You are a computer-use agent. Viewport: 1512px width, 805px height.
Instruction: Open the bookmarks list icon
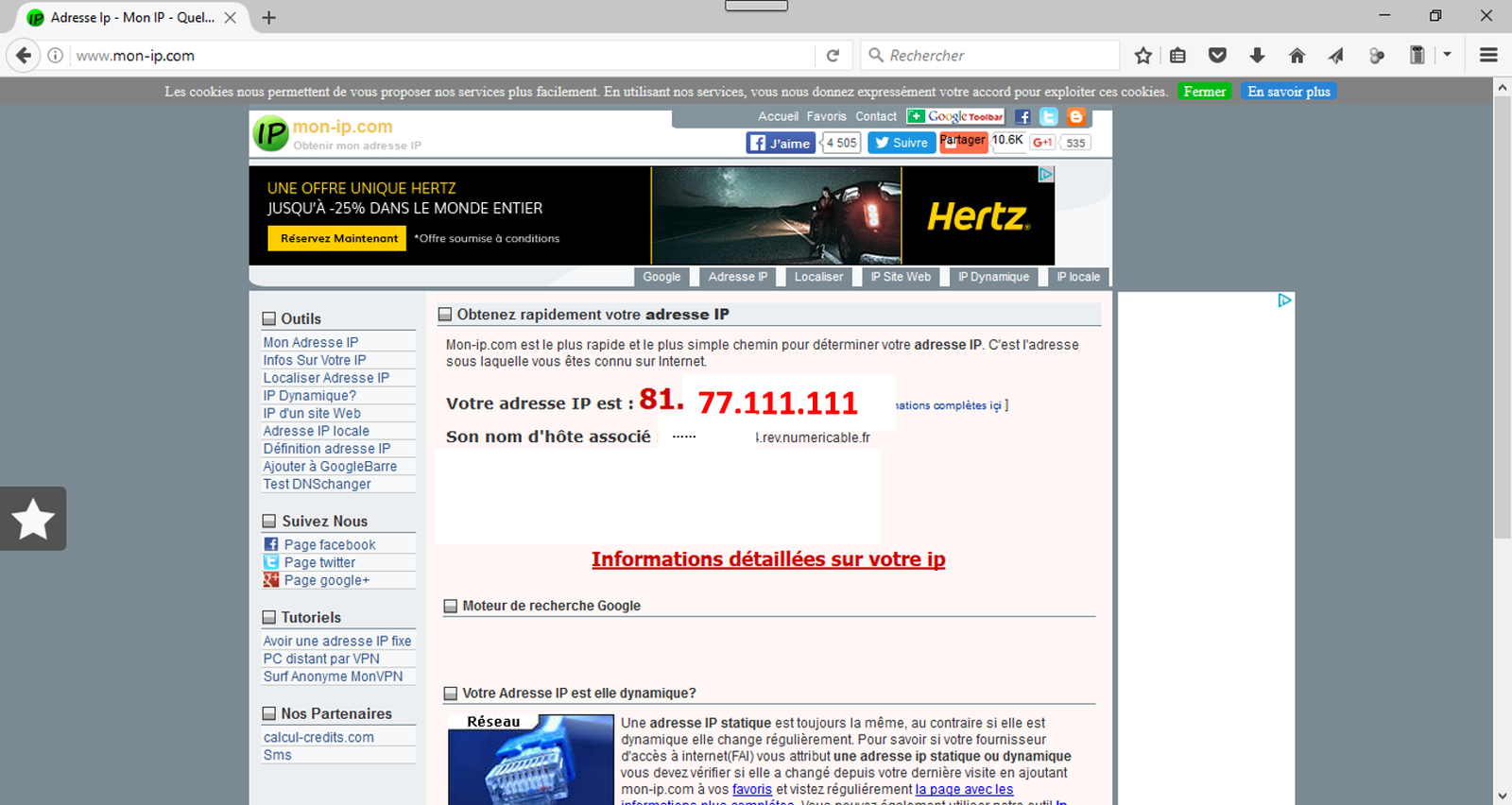tap(1177, 56)
